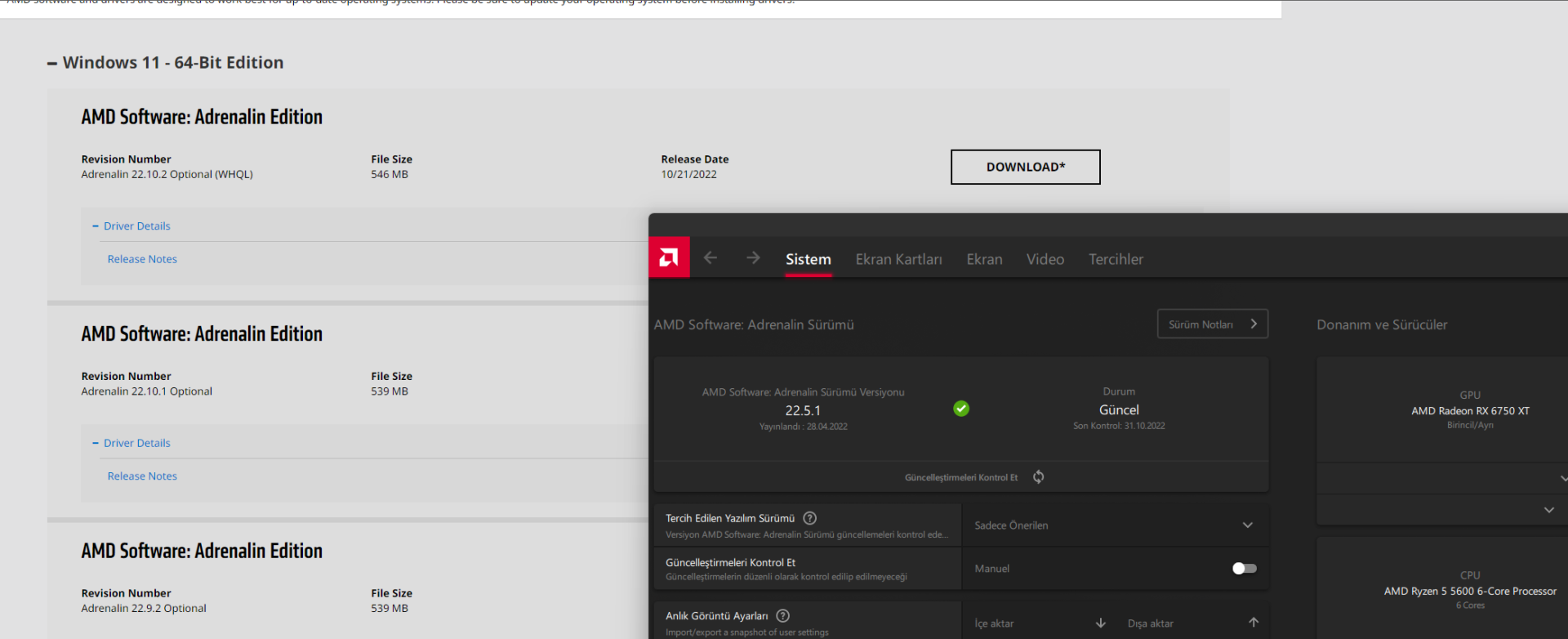The image size is (1568, 639).
Task: Click the 546 MB file size value
Action: pos(390,175)
